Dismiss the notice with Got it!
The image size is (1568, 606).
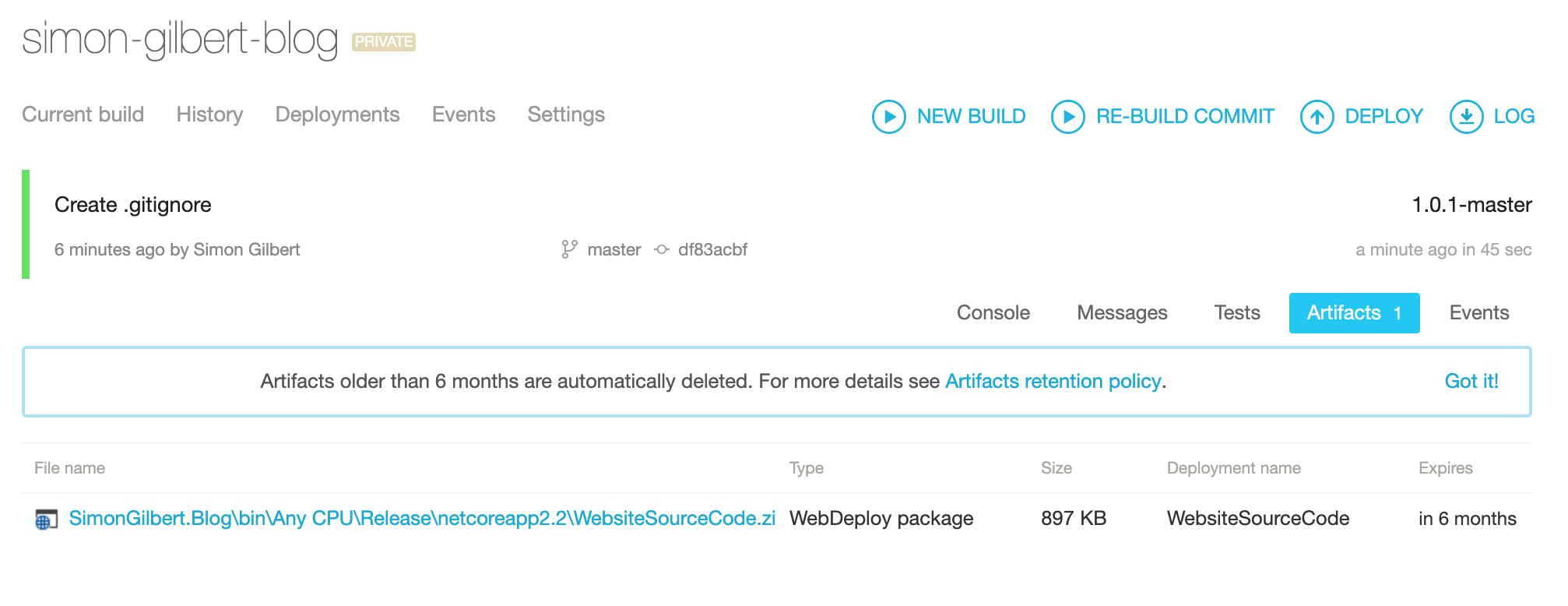1471,381
